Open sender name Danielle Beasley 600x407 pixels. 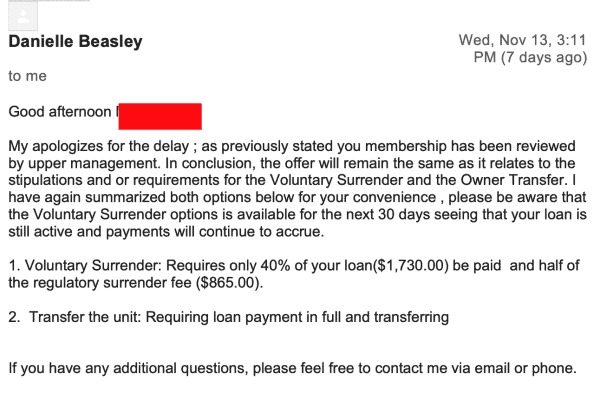[75, 41]
